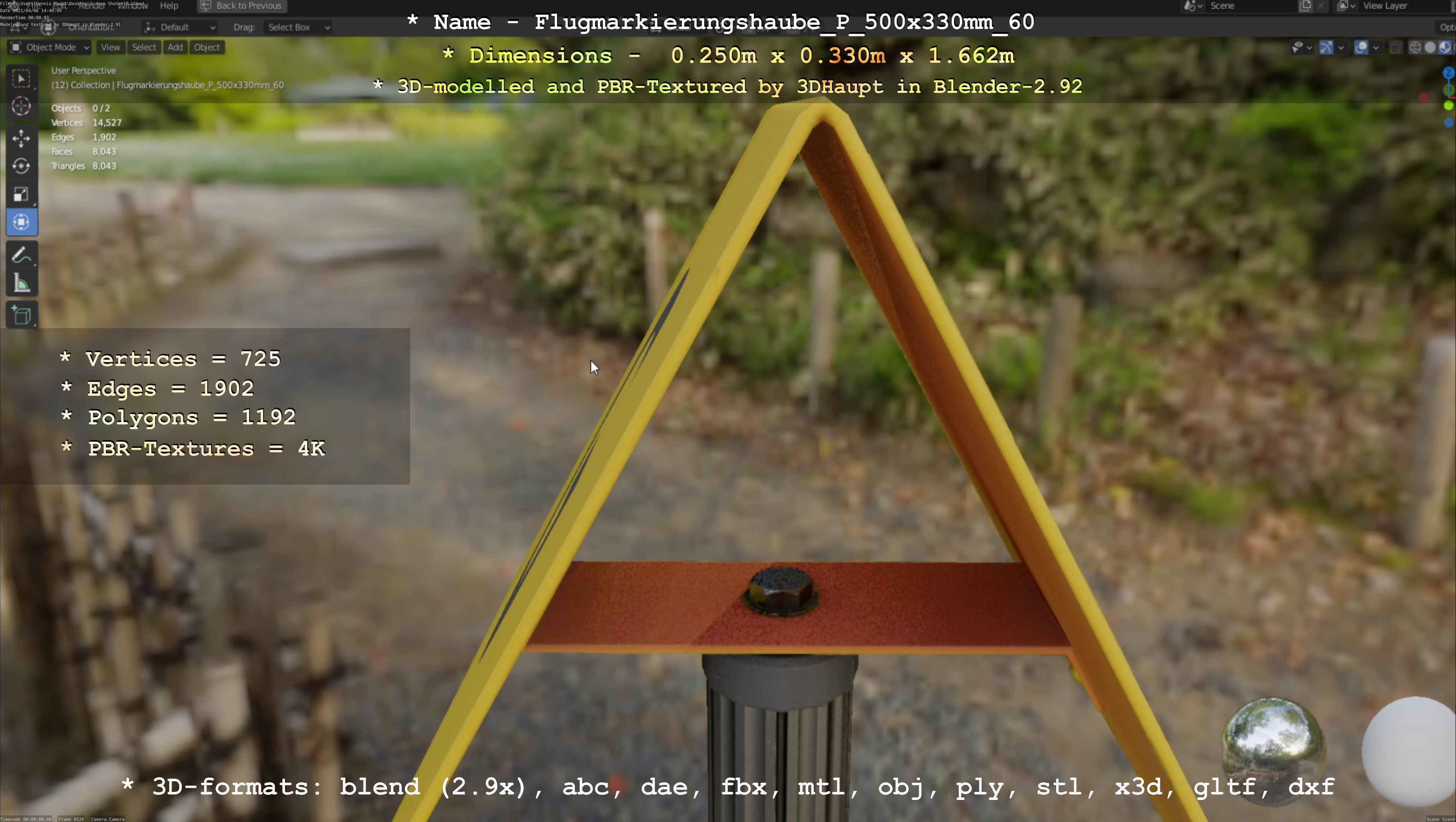1456x822 pixels.
Task: Toggle the Show Overlays button
Action: 1361,47
